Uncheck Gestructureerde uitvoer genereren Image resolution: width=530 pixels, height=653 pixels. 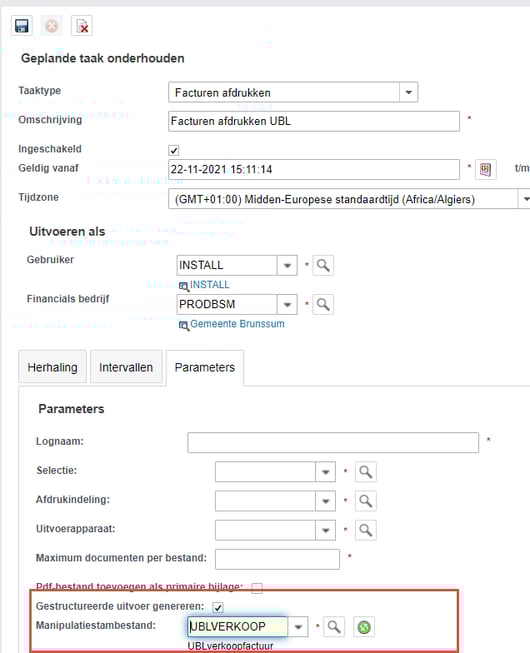click(218, 607)
